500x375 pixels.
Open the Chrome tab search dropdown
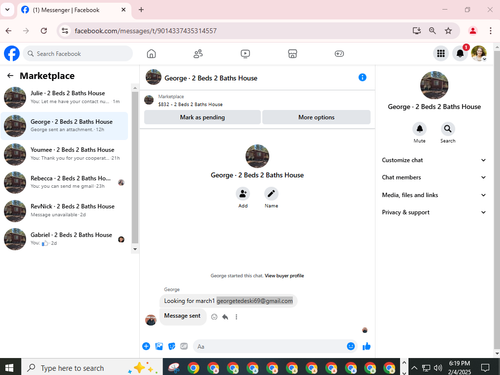click(7, 10)
